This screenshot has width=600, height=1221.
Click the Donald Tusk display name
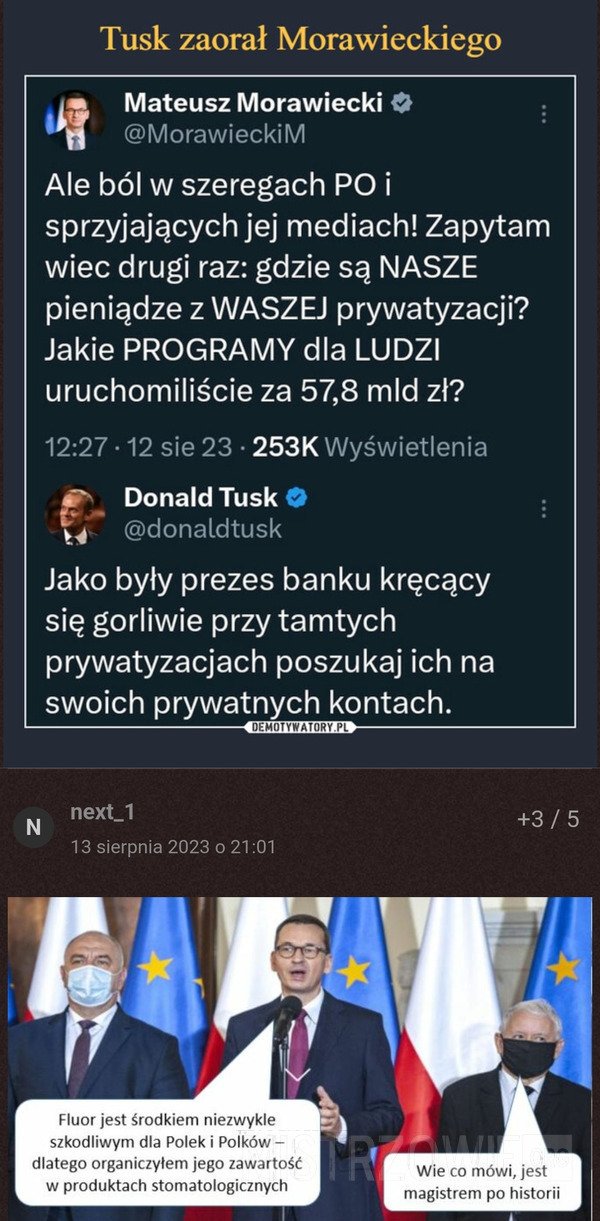200,496
